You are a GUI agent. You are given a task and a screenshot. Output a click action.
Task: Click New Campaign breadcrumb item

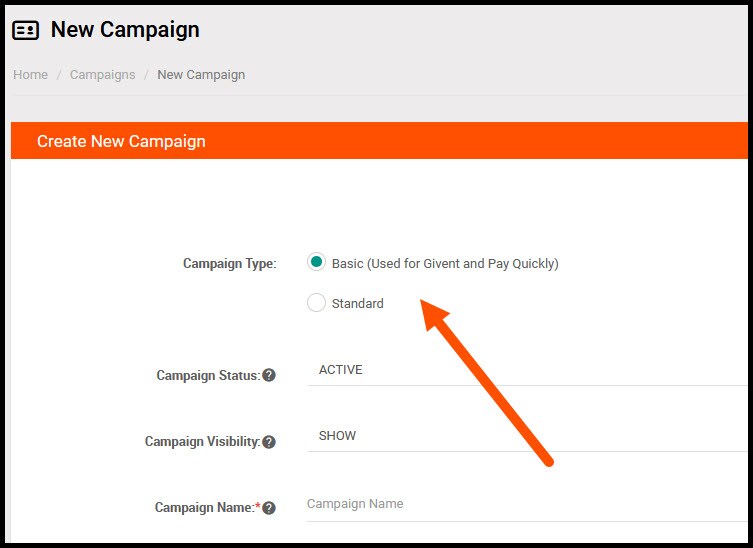coord(201,75)
